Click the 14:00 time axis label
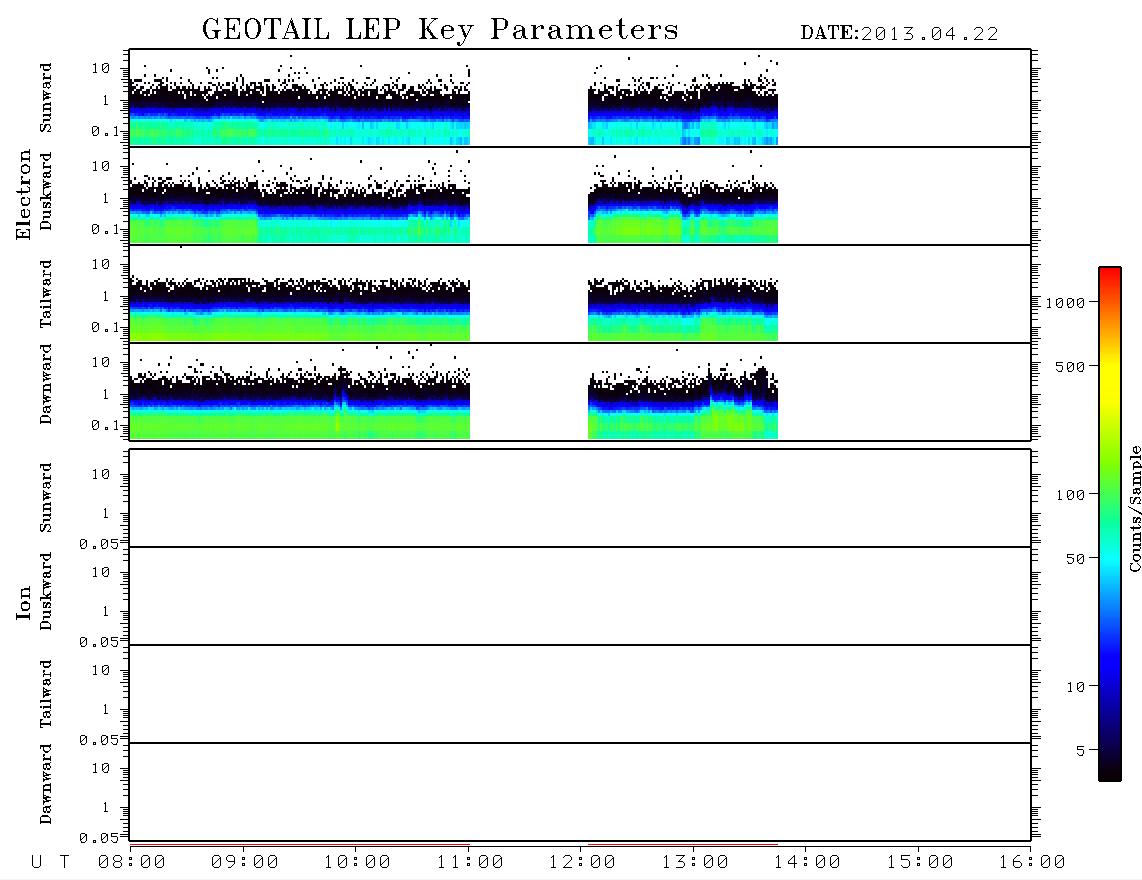 (x=807, y=862)
